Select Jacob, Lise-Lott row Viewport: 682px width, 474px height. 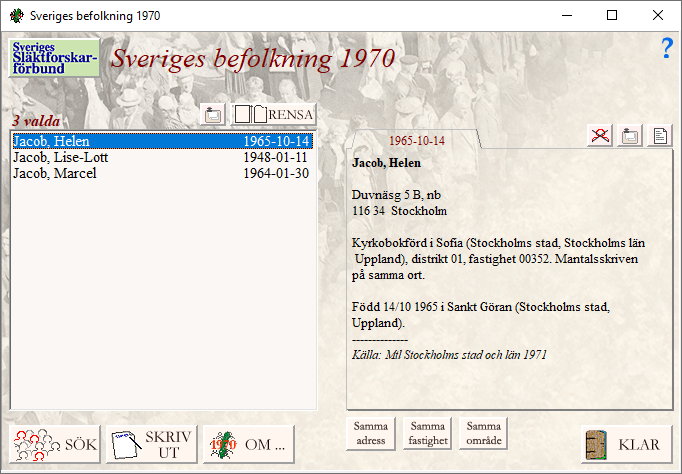coord(163,157)
